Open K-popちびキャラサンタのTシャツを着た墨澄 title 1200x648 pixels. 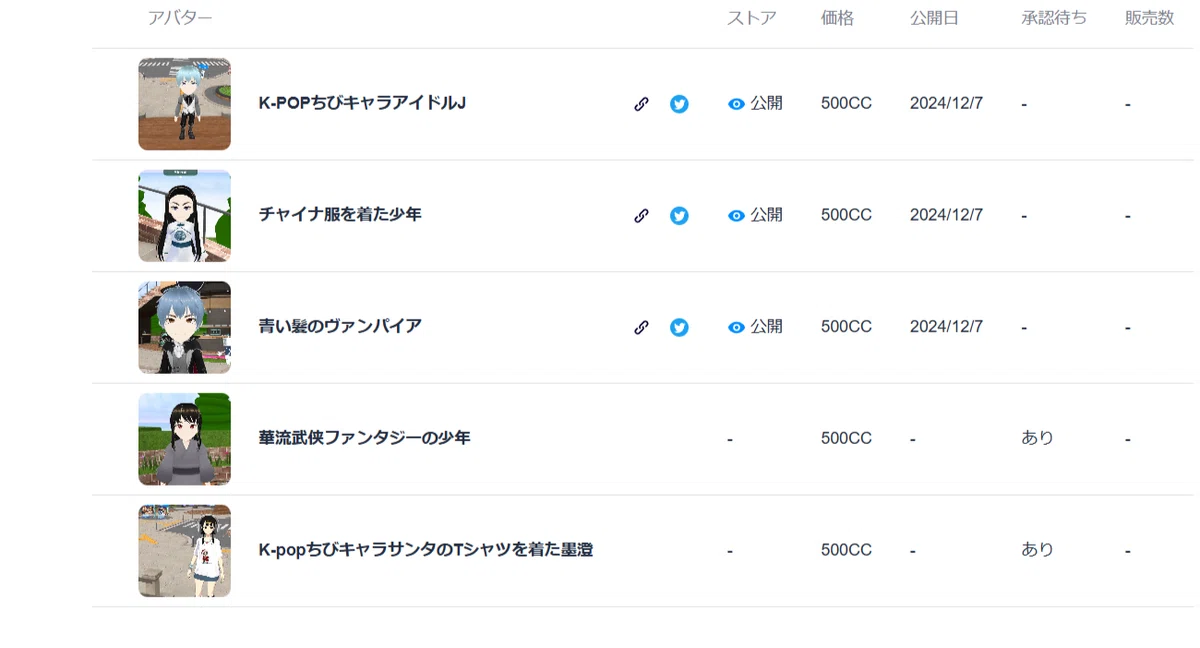pos(426,550)
